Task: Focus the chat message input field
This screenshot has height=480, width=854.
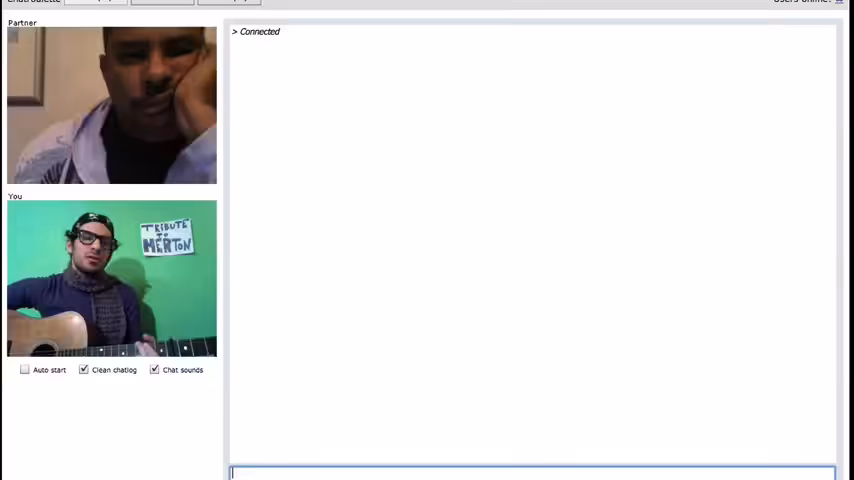Action: (x=532, y=473)
